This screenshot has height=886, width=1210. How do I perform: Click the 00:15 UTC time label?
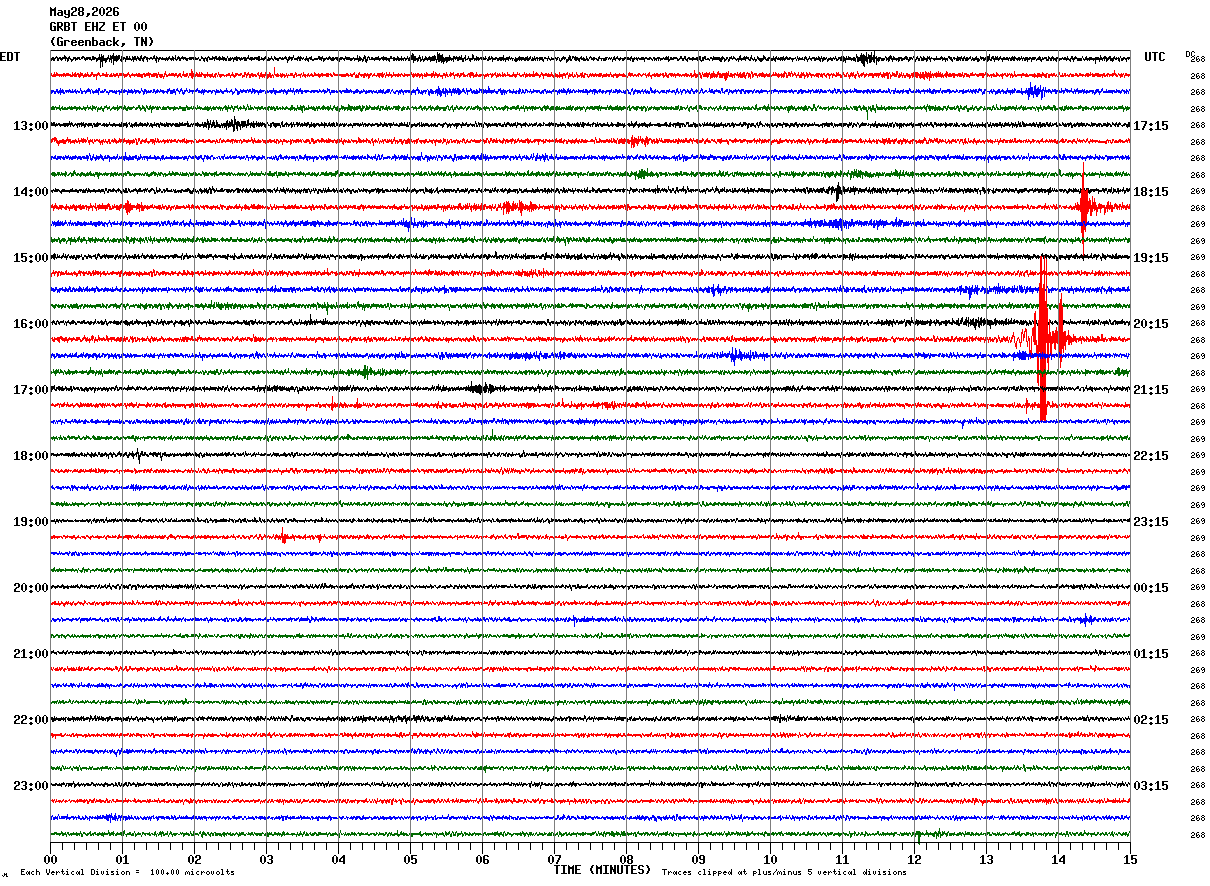click(x=1151, y=588)
